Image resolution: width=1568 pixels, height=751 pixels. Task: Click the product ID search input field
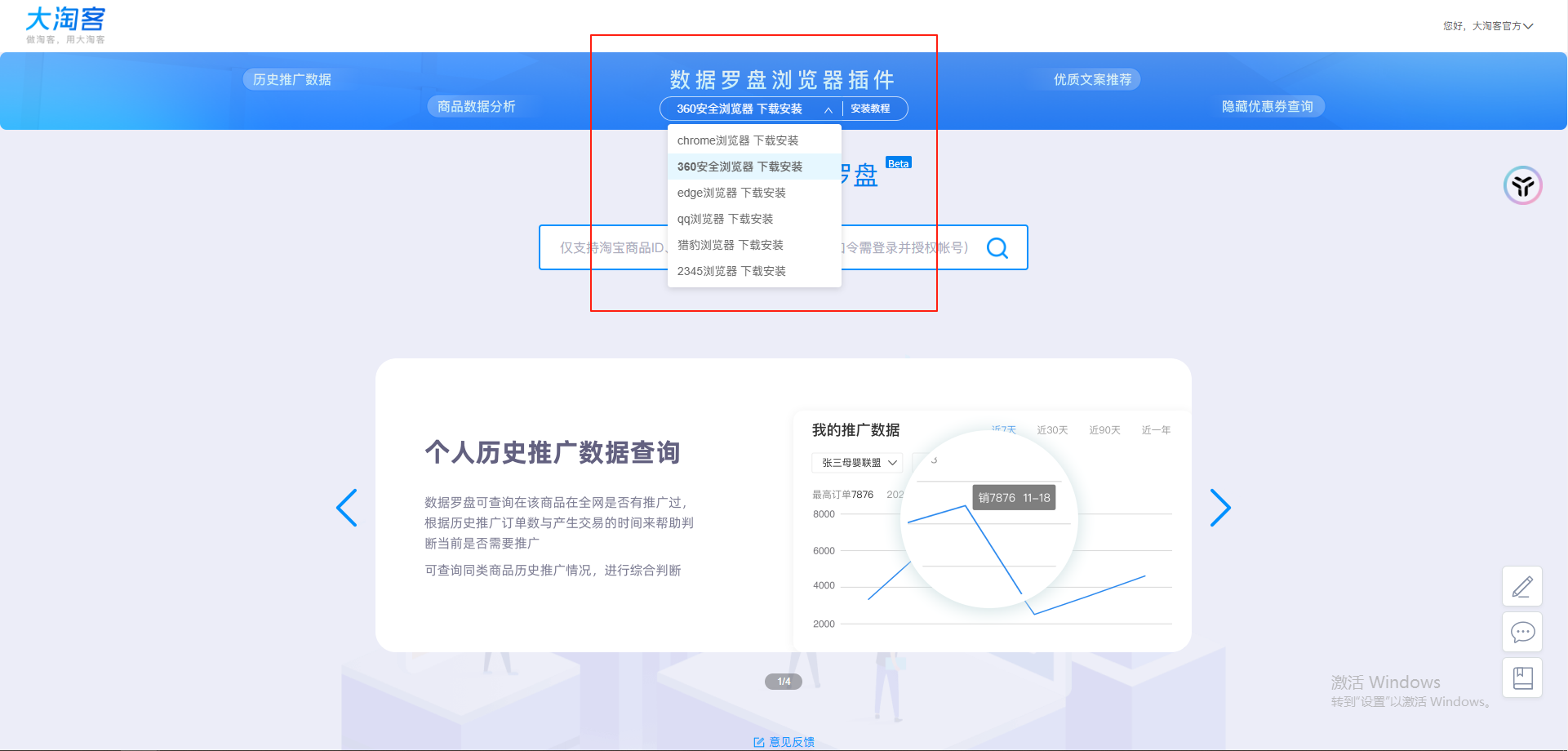(608, 247)
